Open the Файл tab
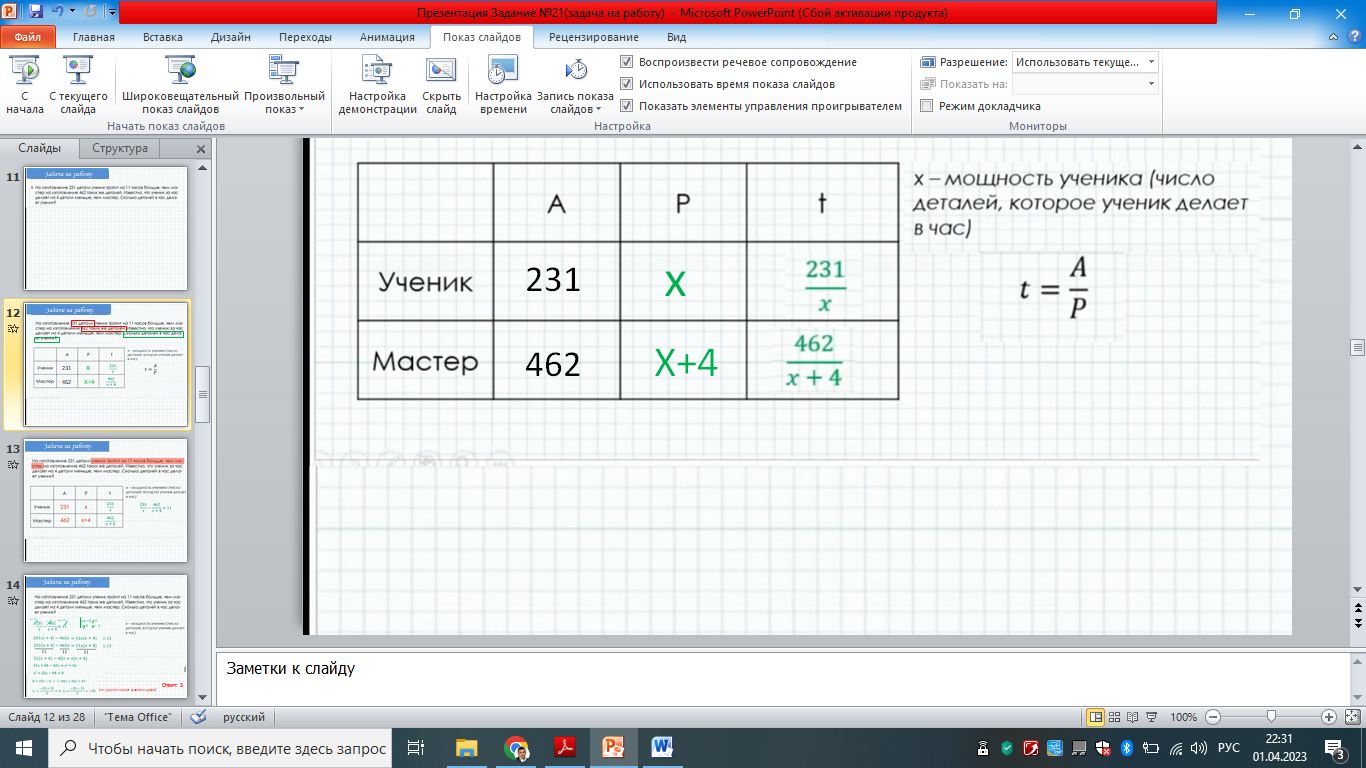Viewport: 1366px width, 768px height. click(28, 37)
